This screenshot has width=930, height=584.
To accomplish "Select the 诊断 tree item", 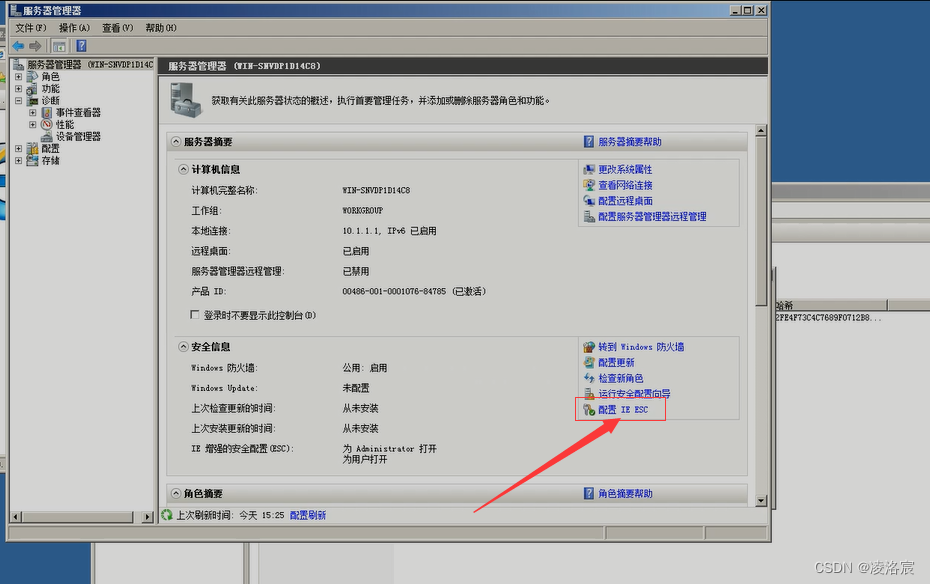I will tap(50, 101).
